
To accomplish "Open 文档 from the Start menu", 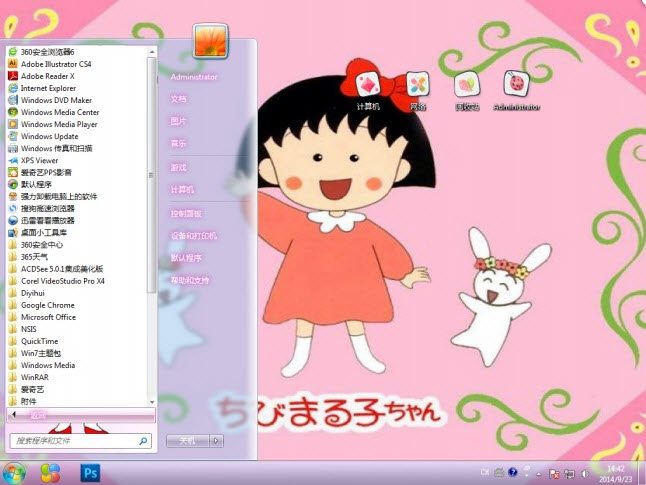I will 178,99.
